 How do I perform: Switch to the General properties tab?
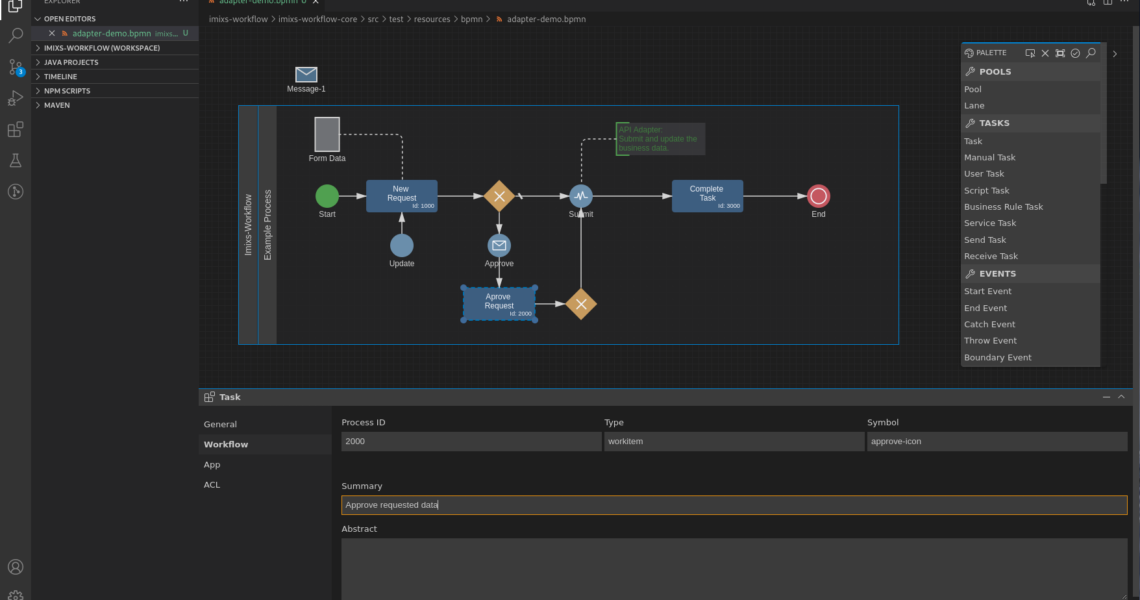pyautogui.click(x=220, y=424)
